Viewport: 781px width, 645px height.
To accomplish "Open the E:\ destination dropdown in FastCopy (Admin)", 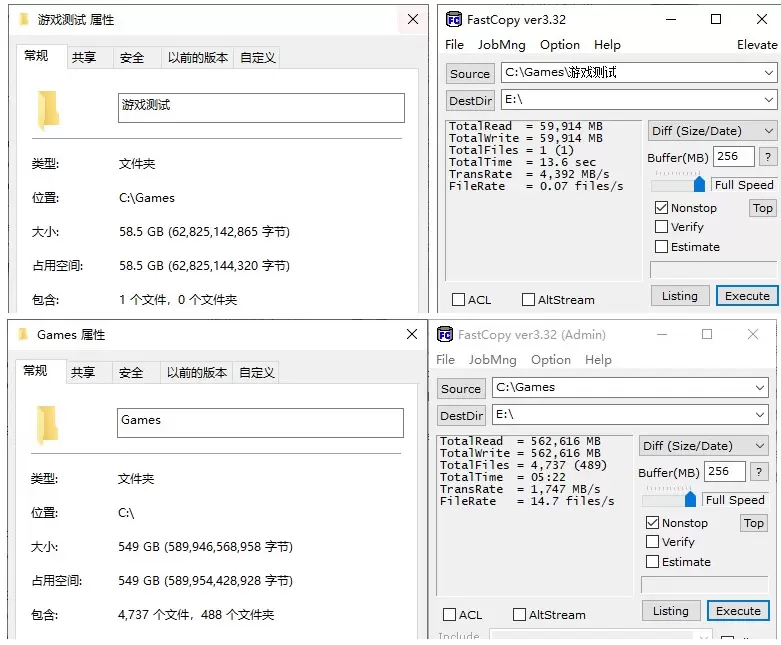I will point(759,414).
